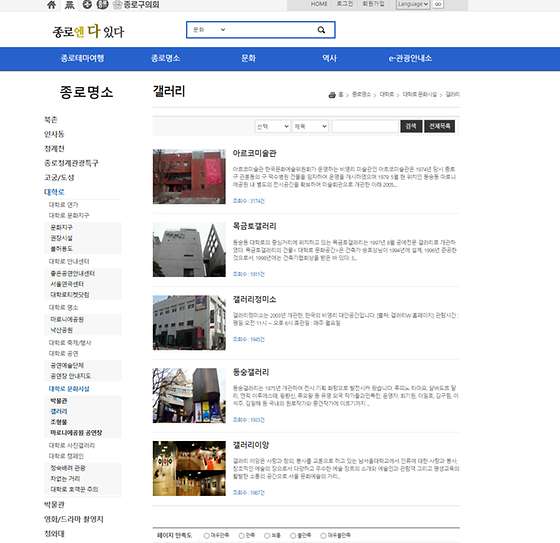Open 공연장 안내지도 in the sidebar
560x543 pixels.
pos(71,376)
